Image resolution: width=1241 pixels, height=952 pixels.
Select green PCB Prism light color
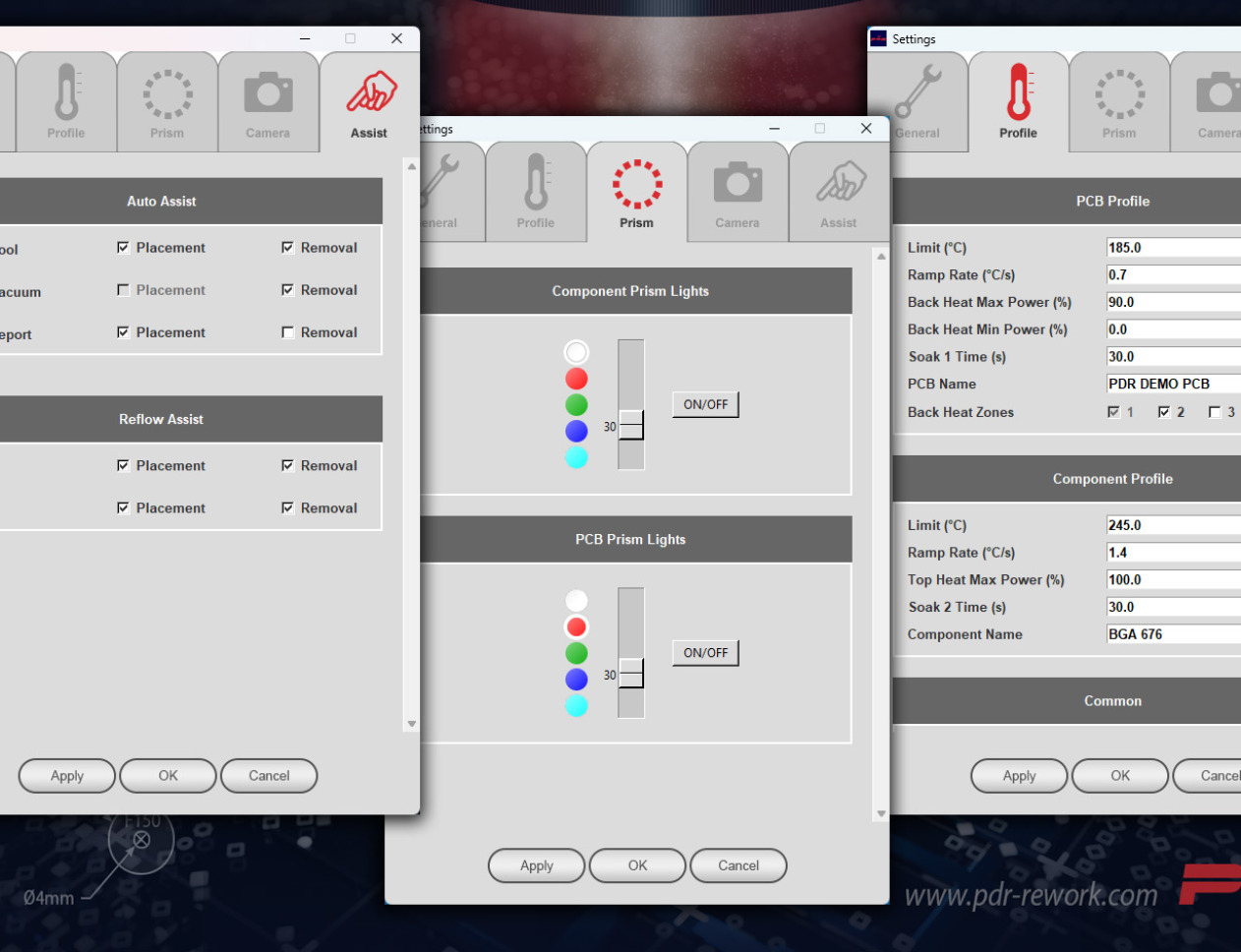576,653
